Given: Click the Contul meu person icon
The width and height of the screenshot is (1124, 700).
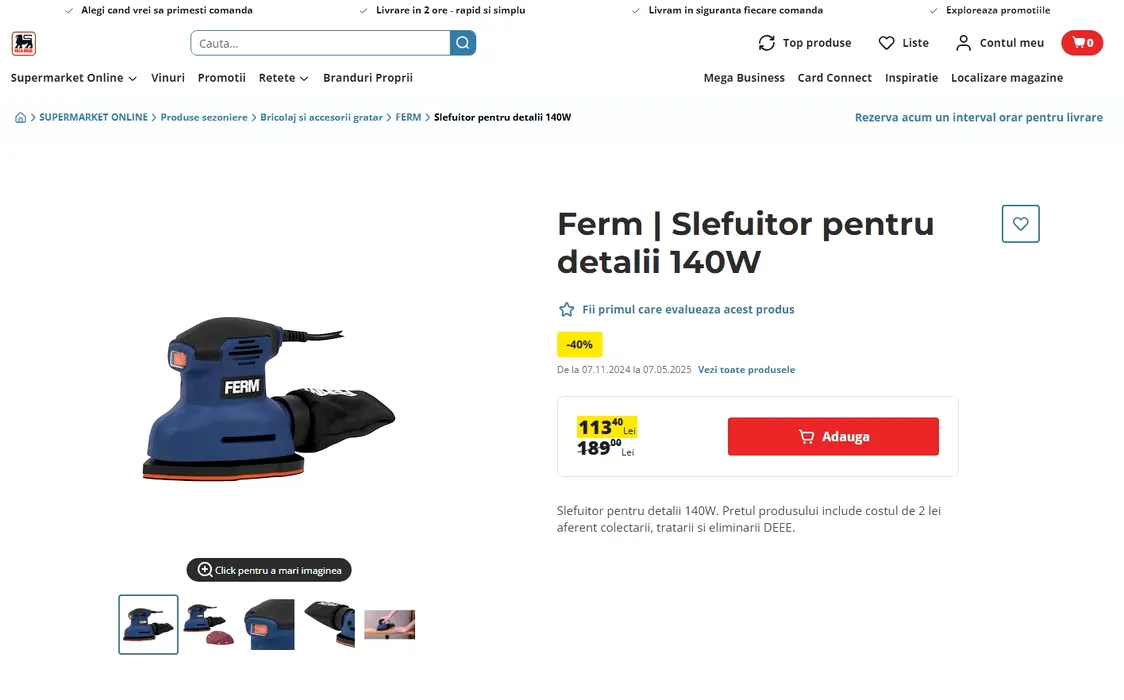Looking at the screenshot, I should (963, 43).
